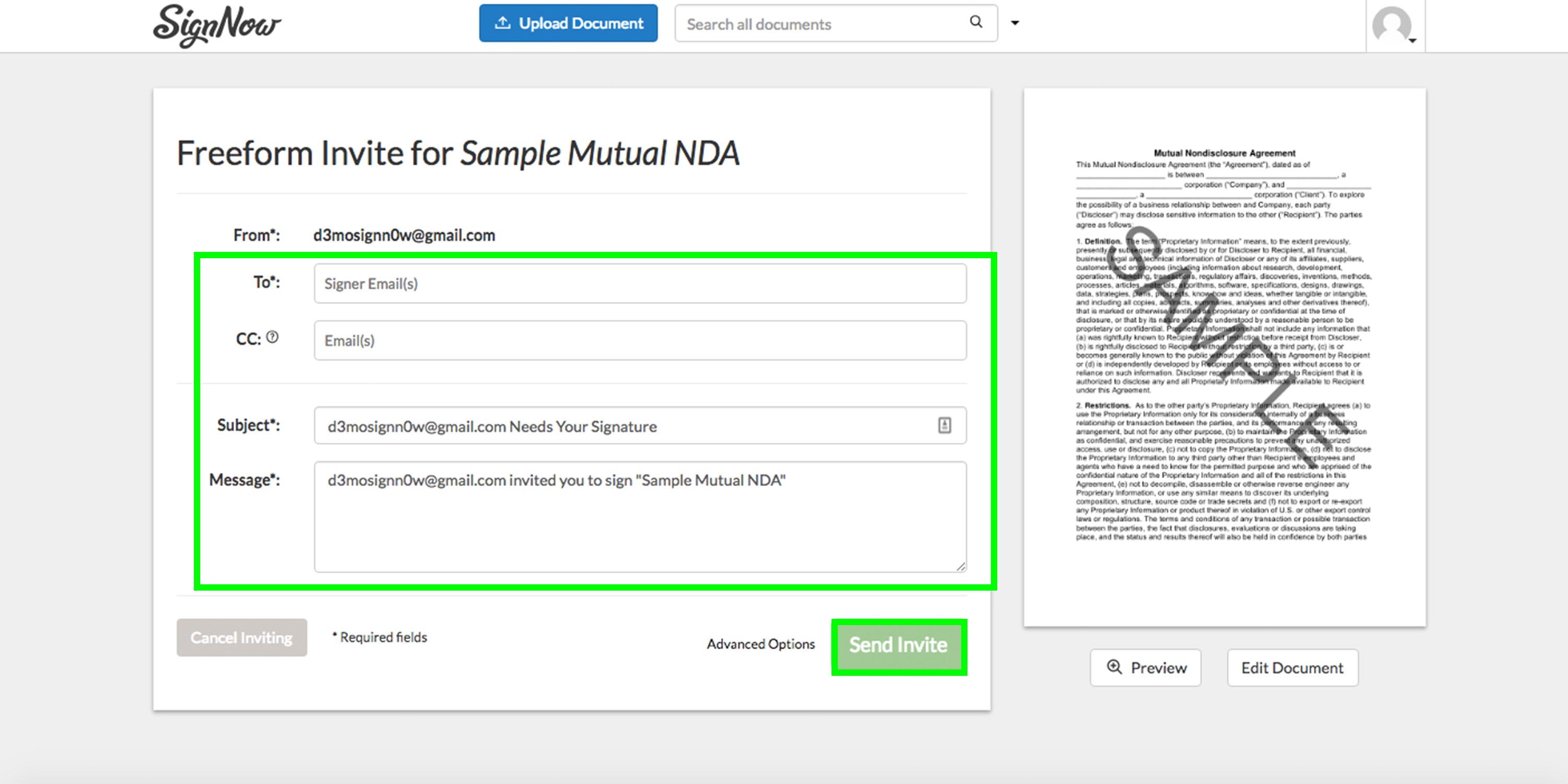
Task: Open the Edit Document button
Action: tap(1292, 668)
